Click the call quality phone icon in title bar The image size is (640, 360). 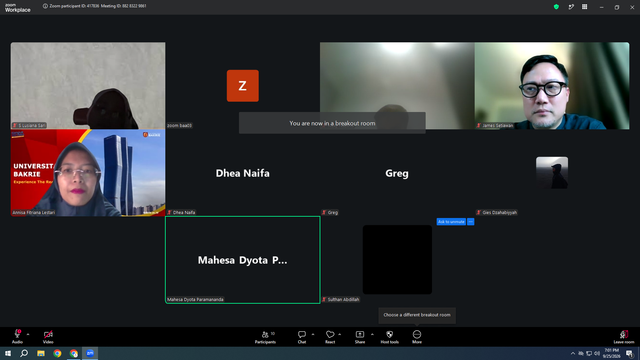point(571,7)
